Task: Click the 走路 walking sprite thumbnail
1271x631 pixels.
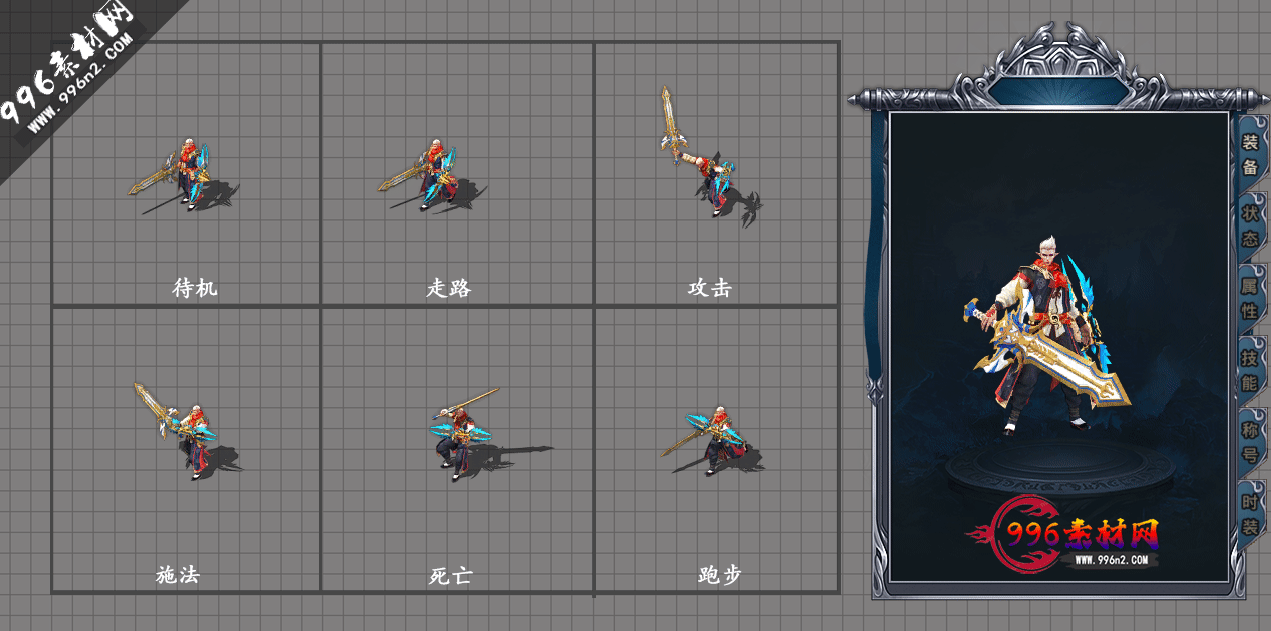Action: [x=433, y=176]
